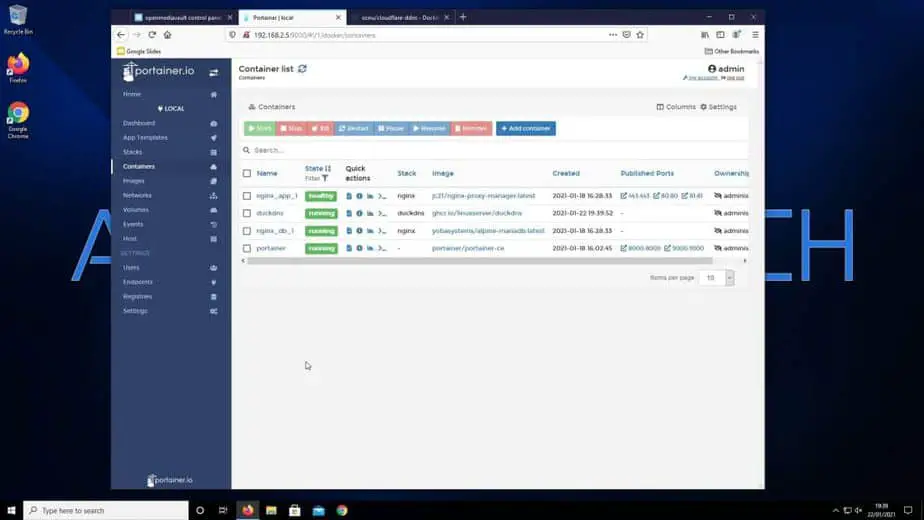Click the horizontal scrollbar under the table

point(480,261)
